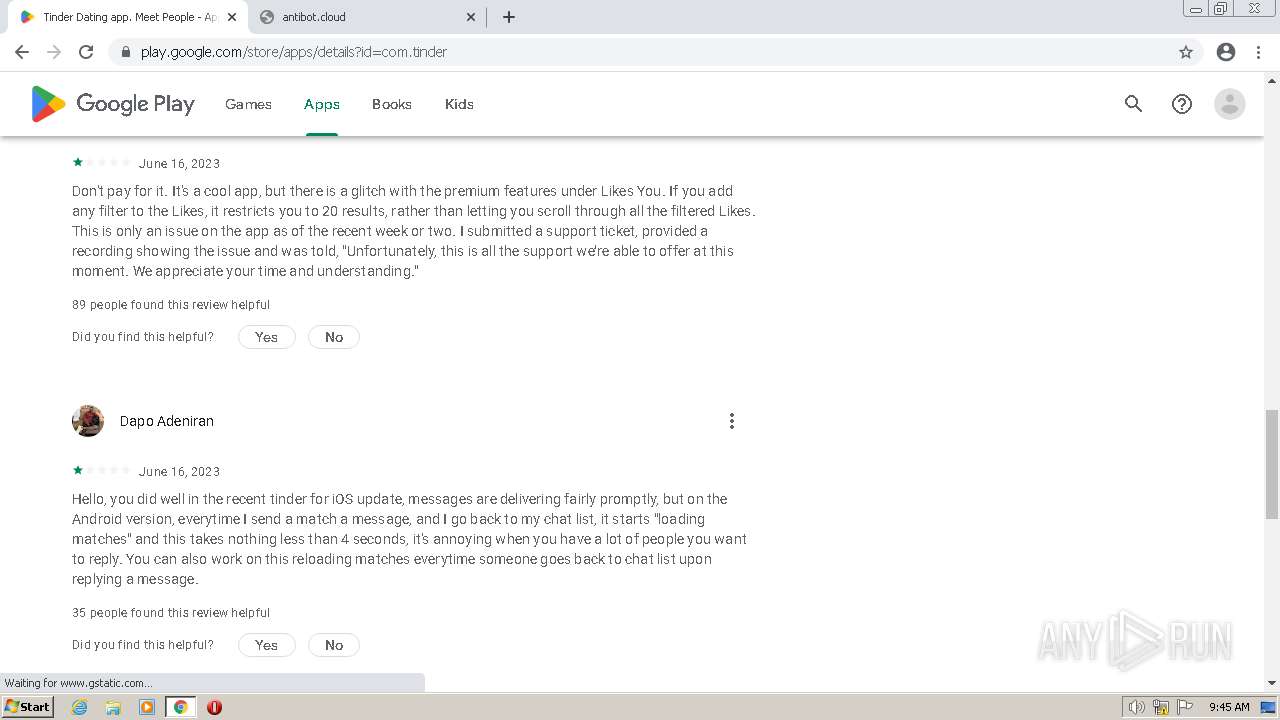
Task: Click the Google Play logo
Action: 113,104
